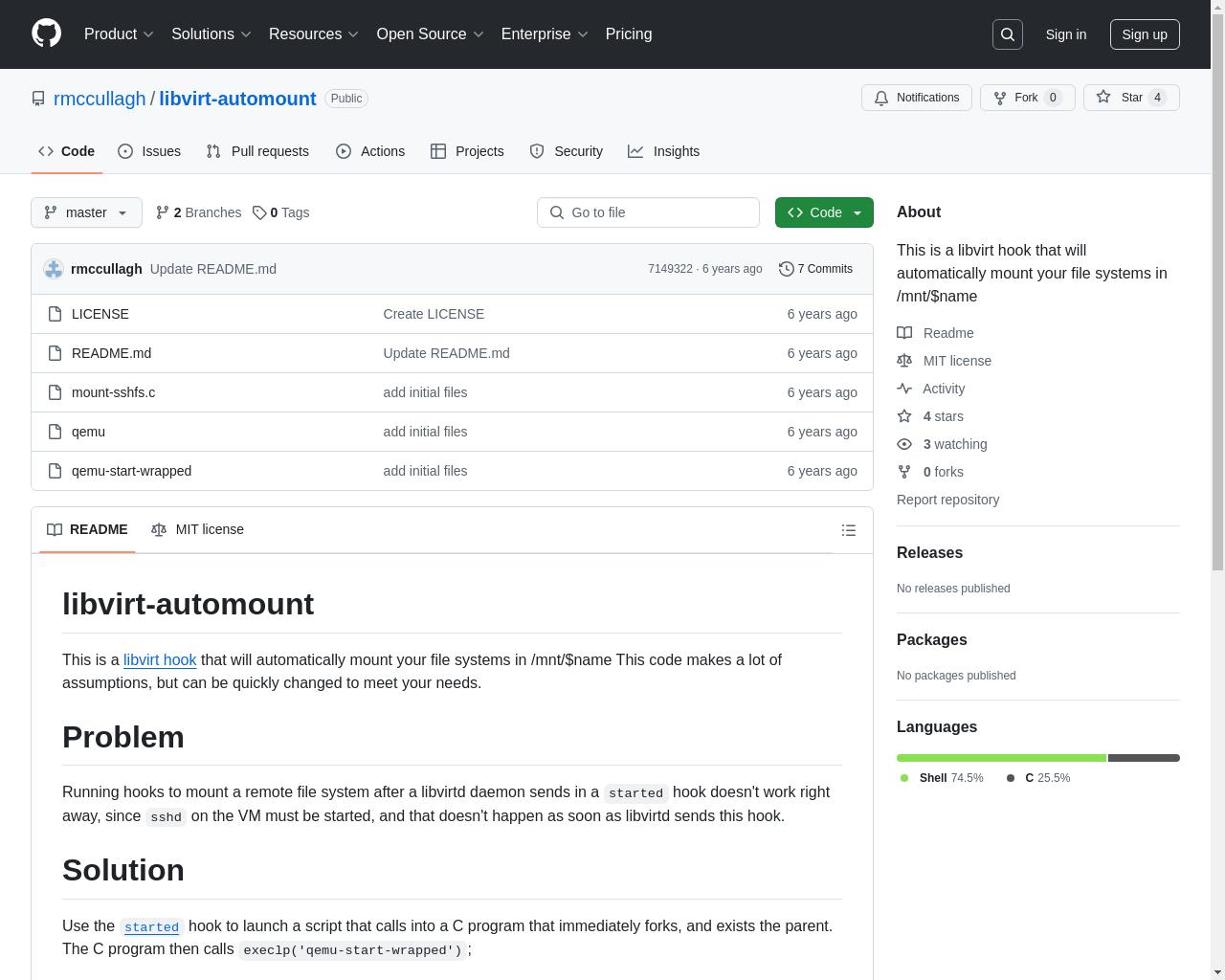Click rmccullagh avatar in commit row
This screenshot has width=1225, height=980.
tap(54, 269)
